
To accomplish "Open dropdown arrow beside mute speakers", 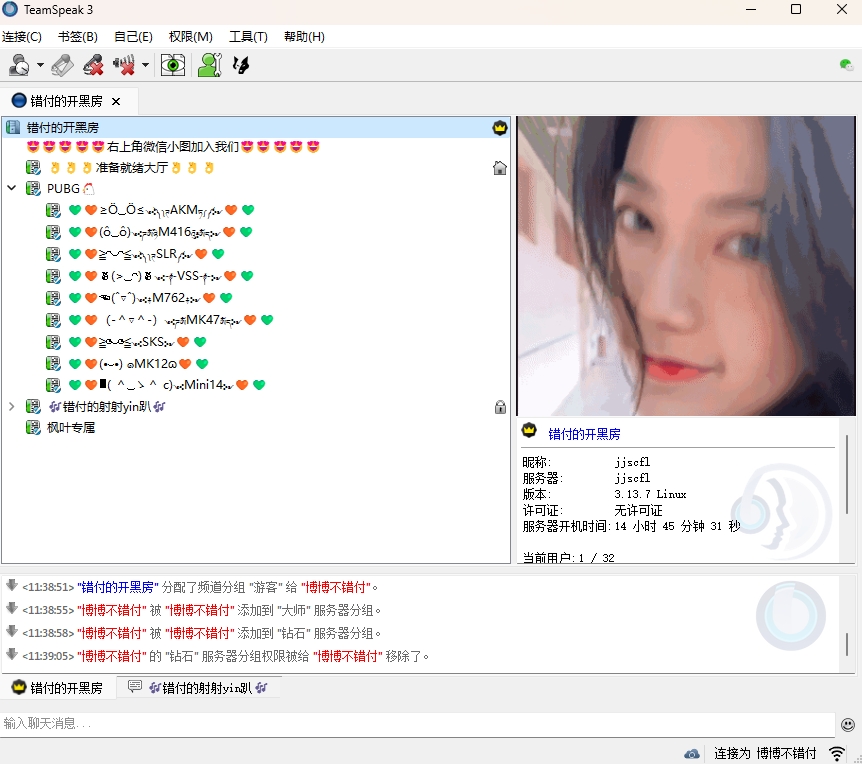I will [146, 67].
